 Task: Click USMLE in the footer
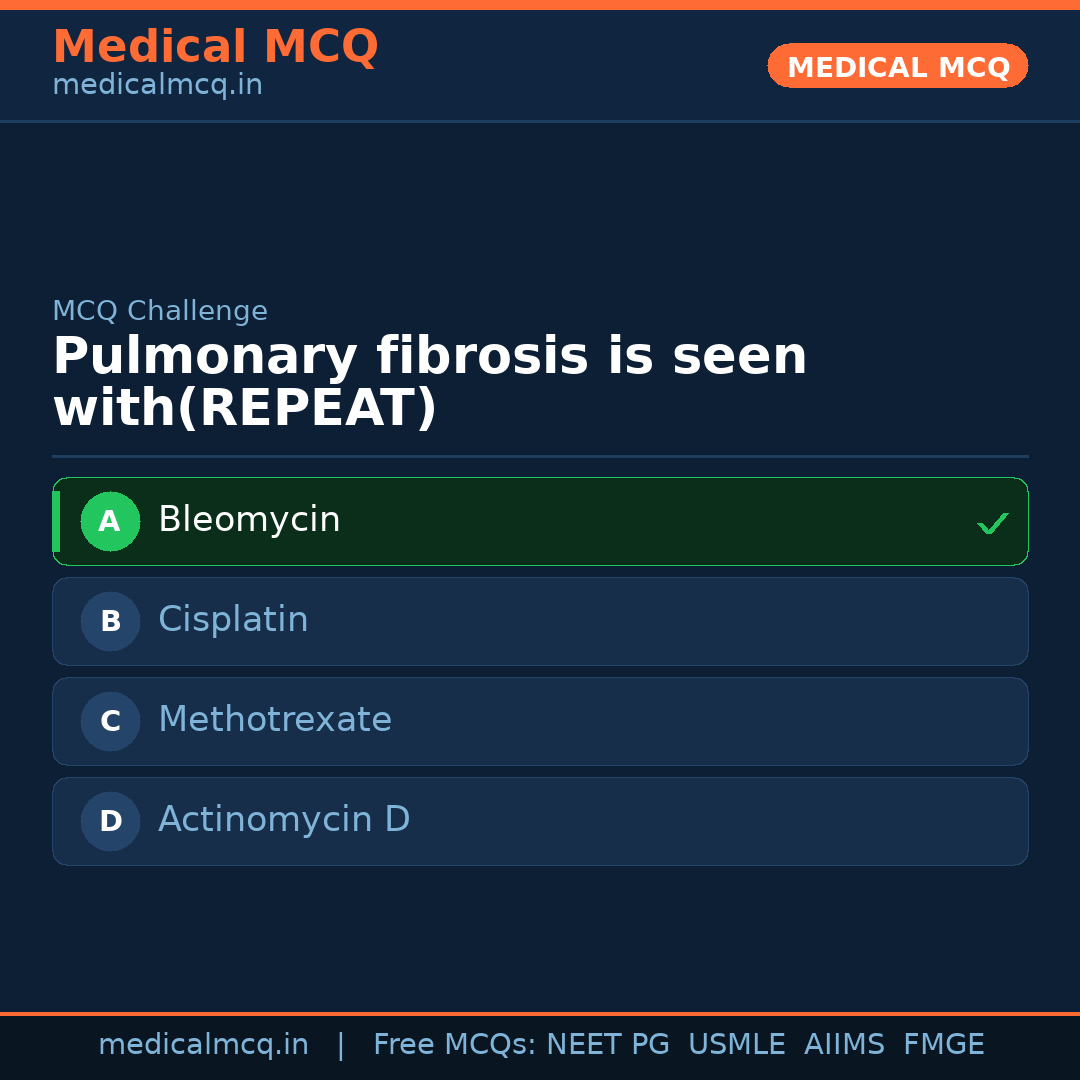pos(736,1045)
